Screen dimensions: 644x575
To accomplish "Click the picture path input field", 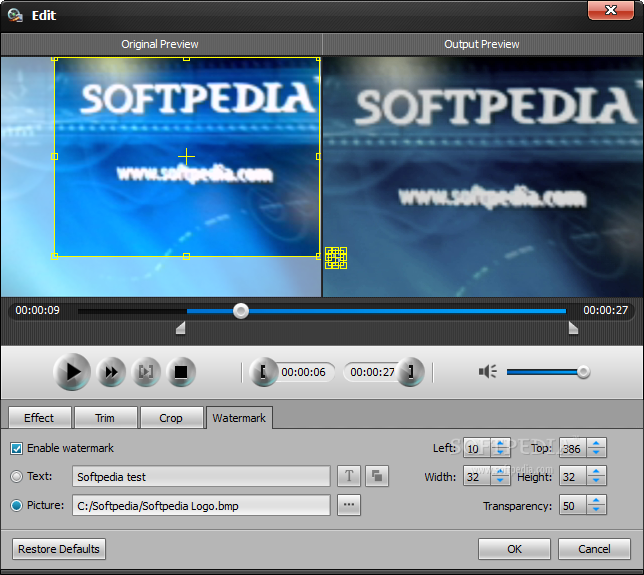I will pyautogui.click(x=201, y=505).
